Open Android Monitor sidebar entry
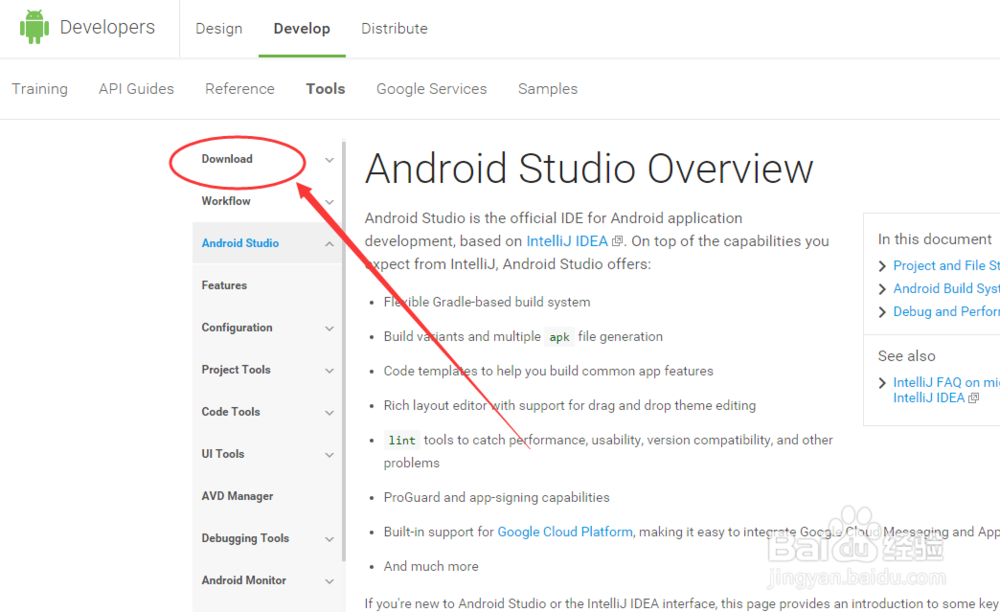1000x612 pixels. (244, 580)
